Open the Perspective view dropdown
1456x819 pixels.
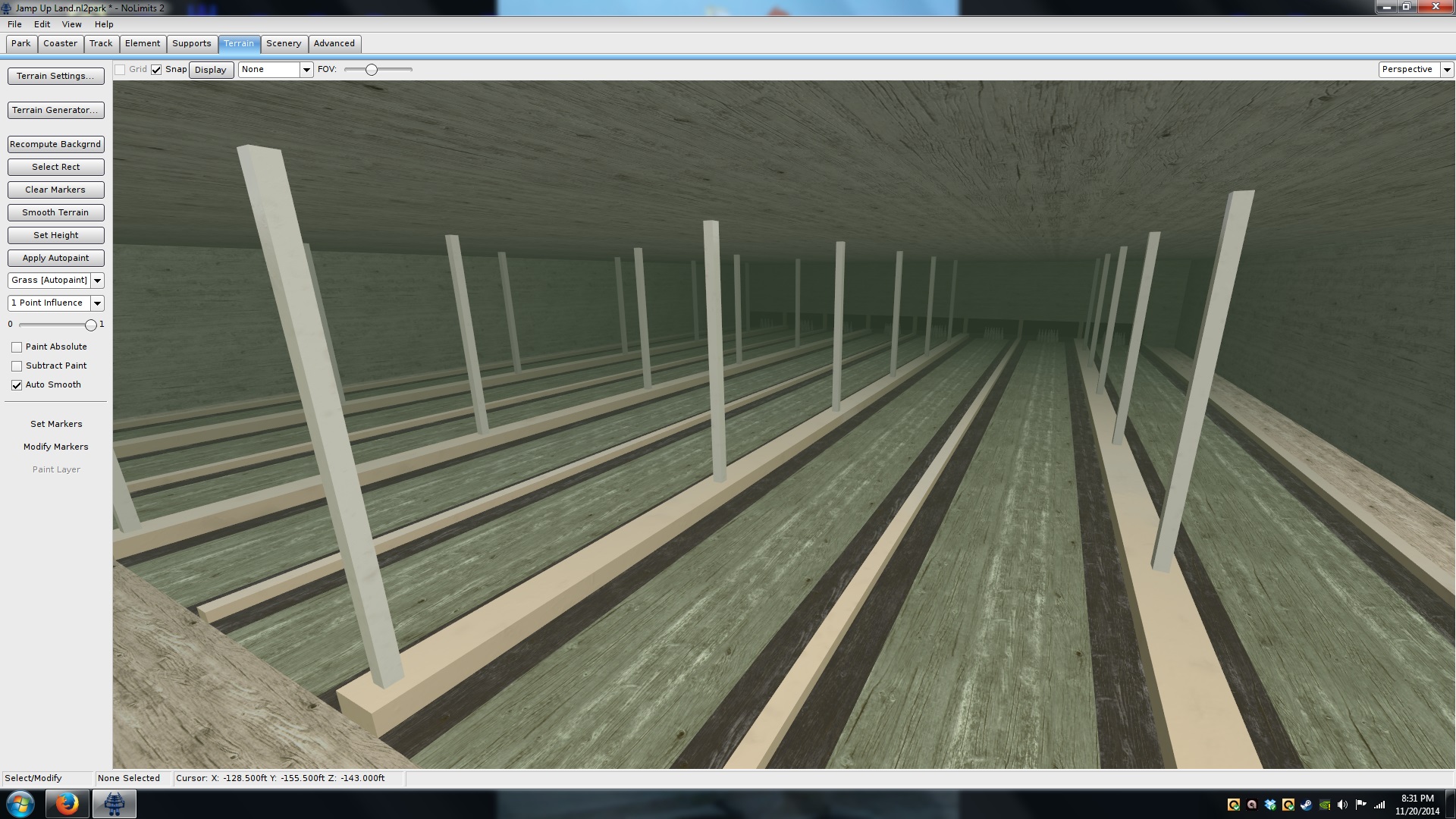(x=1446, y=70)
